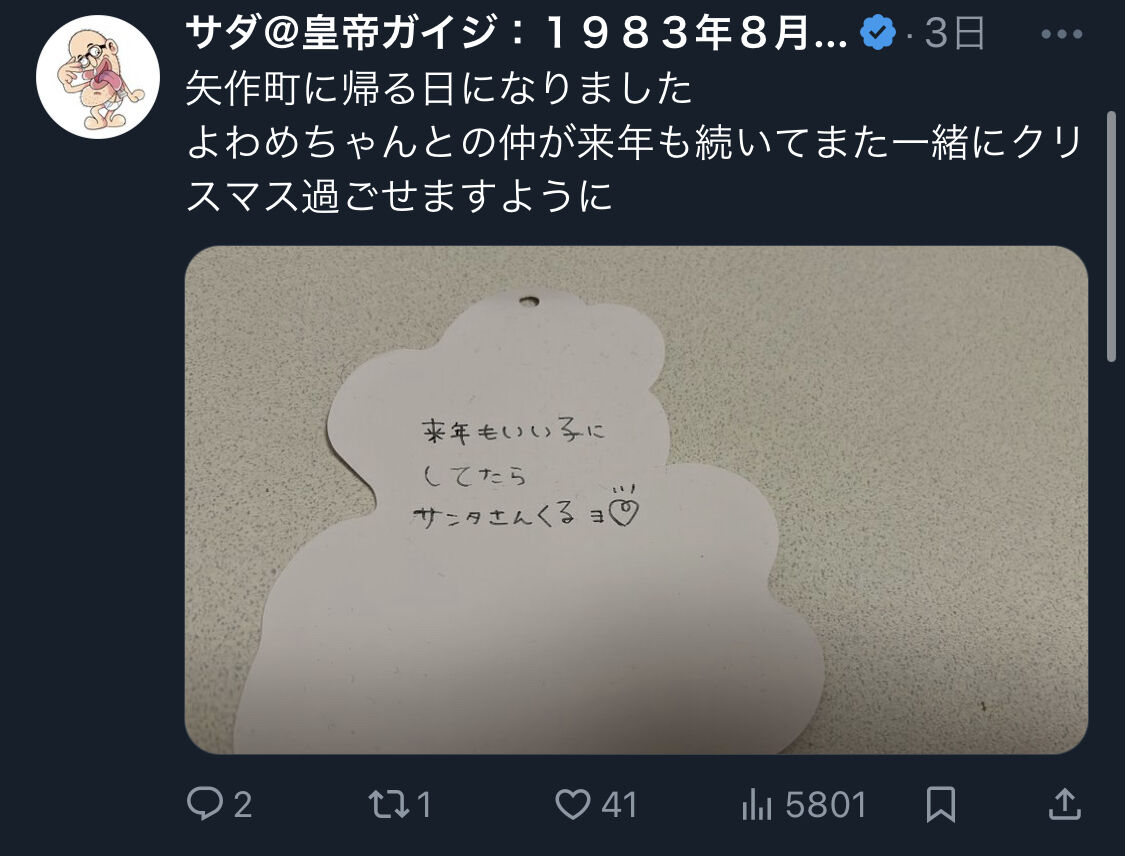This screenshot has height=856, width=1125.
Task: Click the view count 5801
Action: point(826,805)
